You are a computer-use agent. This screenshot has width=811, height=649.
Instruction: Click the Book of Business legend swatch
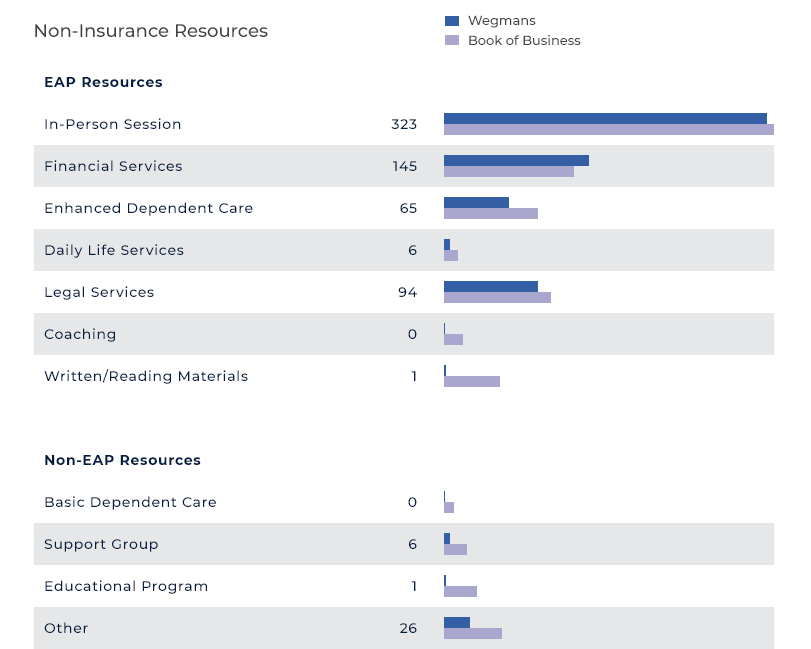click(451, 41)
